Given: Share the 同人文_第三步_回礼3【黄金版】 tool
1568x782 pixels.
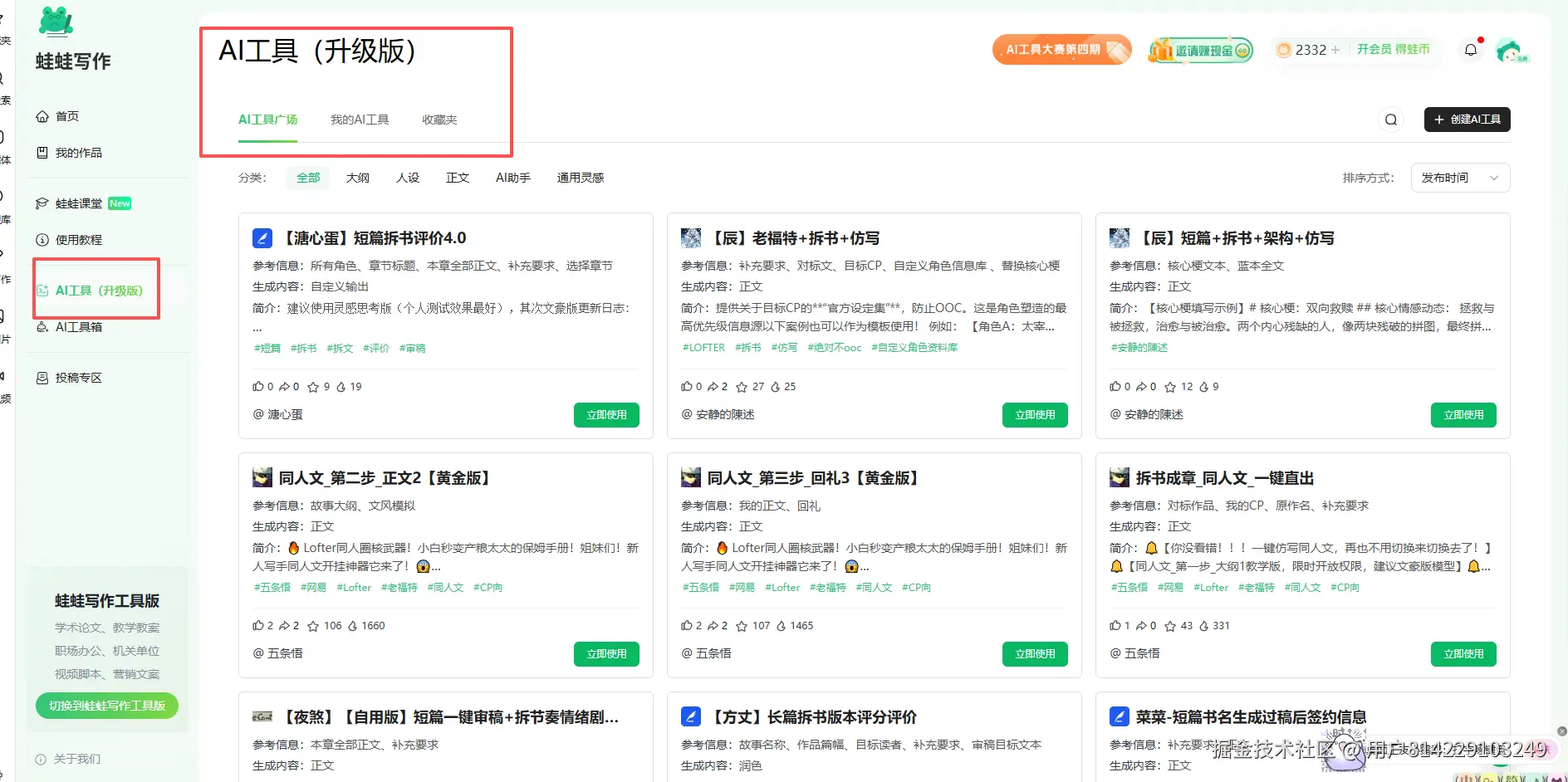Looking at the screenshot, I should pyautogui.click(x=713, y=626).
